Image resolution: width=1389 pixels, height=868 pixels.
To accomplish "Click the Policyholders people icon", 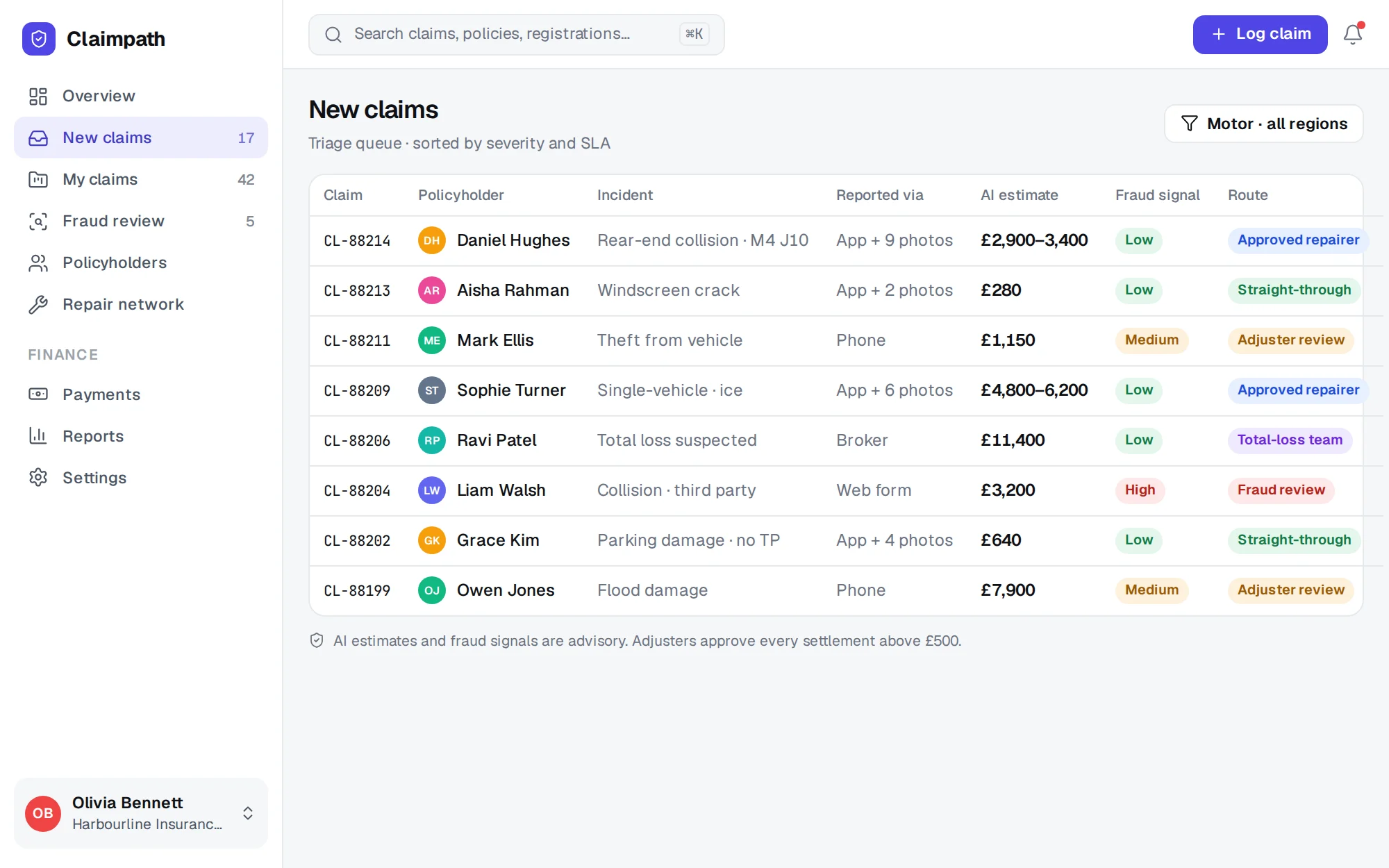I will point(38,262).
